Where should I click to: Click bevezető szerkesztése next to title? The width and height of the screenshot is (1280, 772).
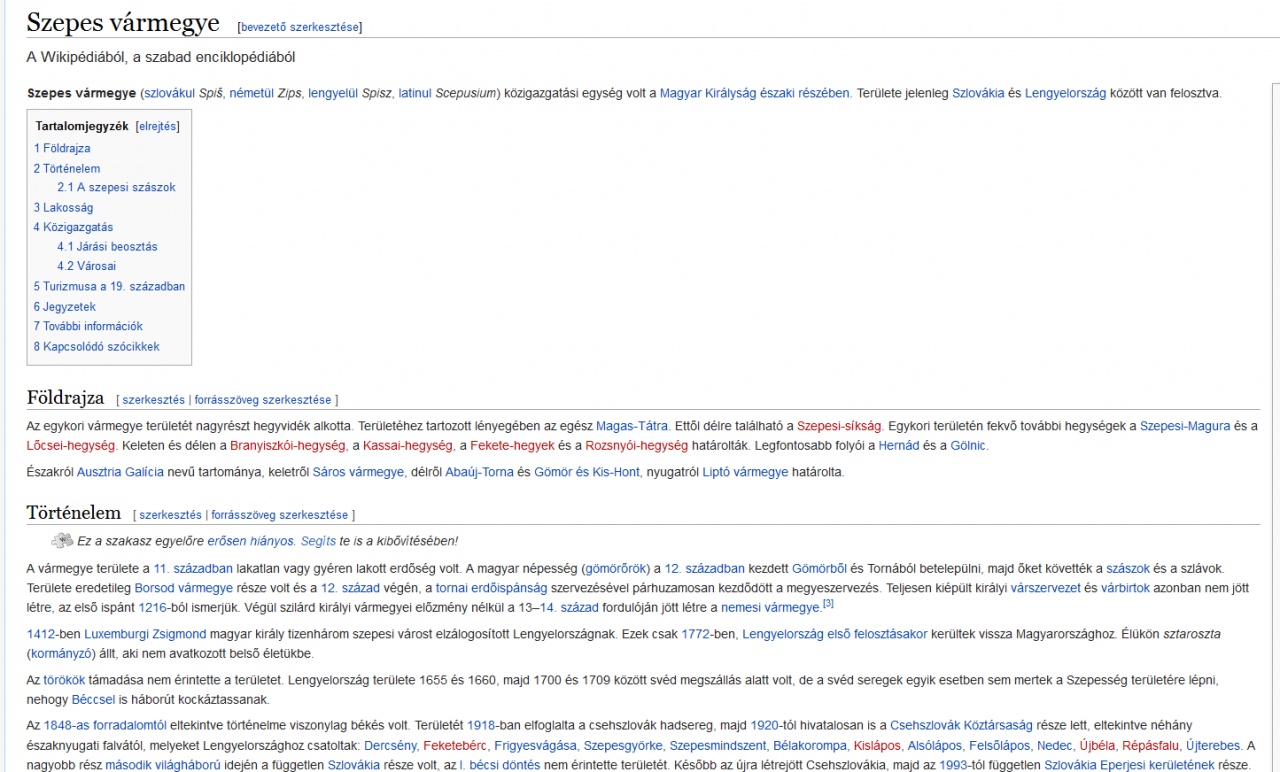[299, 27]
